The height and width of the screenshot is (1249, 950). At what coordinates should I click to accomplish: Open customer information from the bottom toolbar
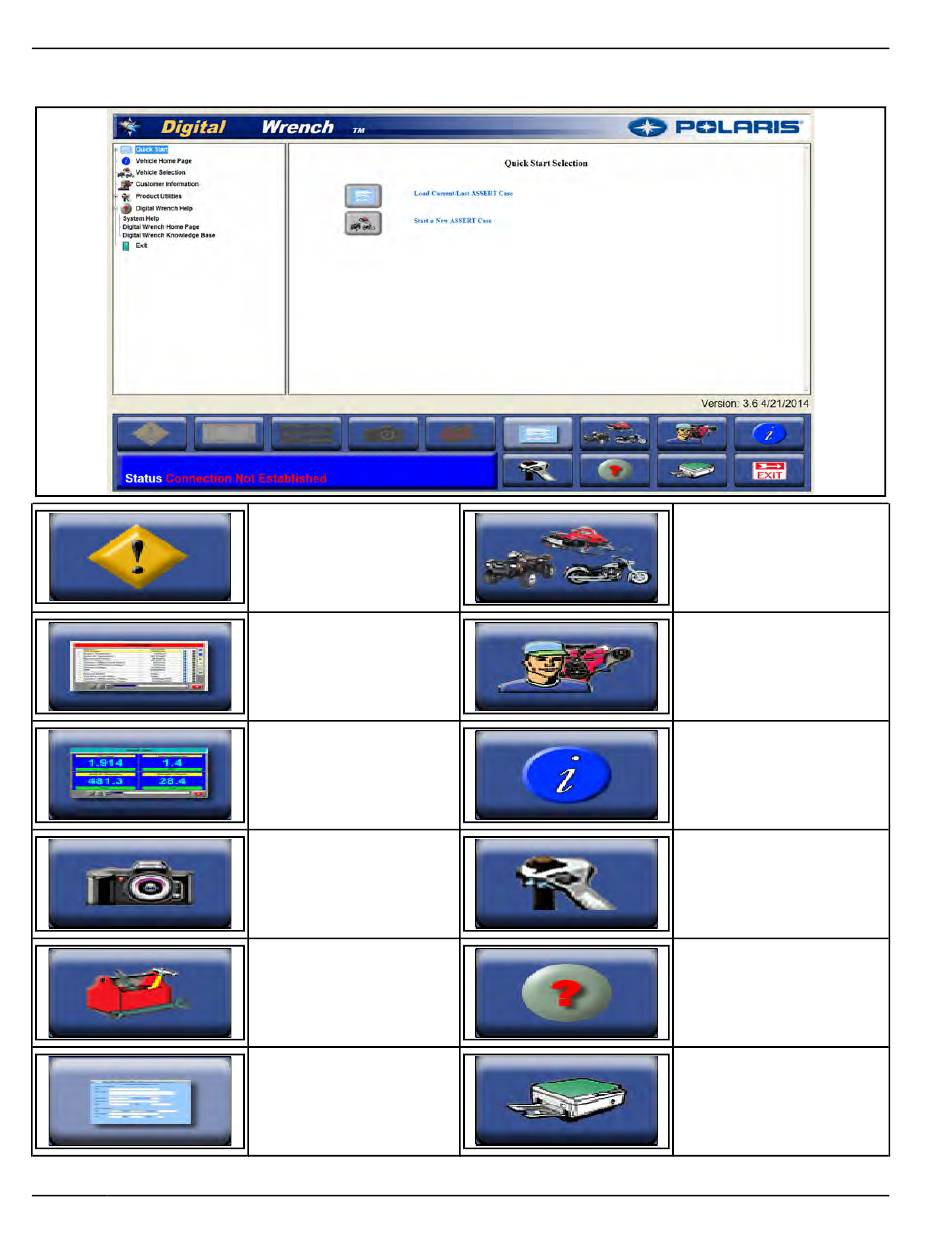[692, 434]
